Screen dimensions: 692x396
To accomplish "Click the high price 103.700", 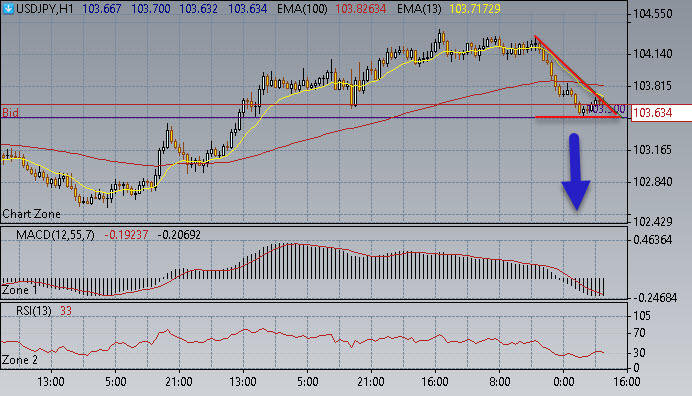I will click(x=150, y=8).
